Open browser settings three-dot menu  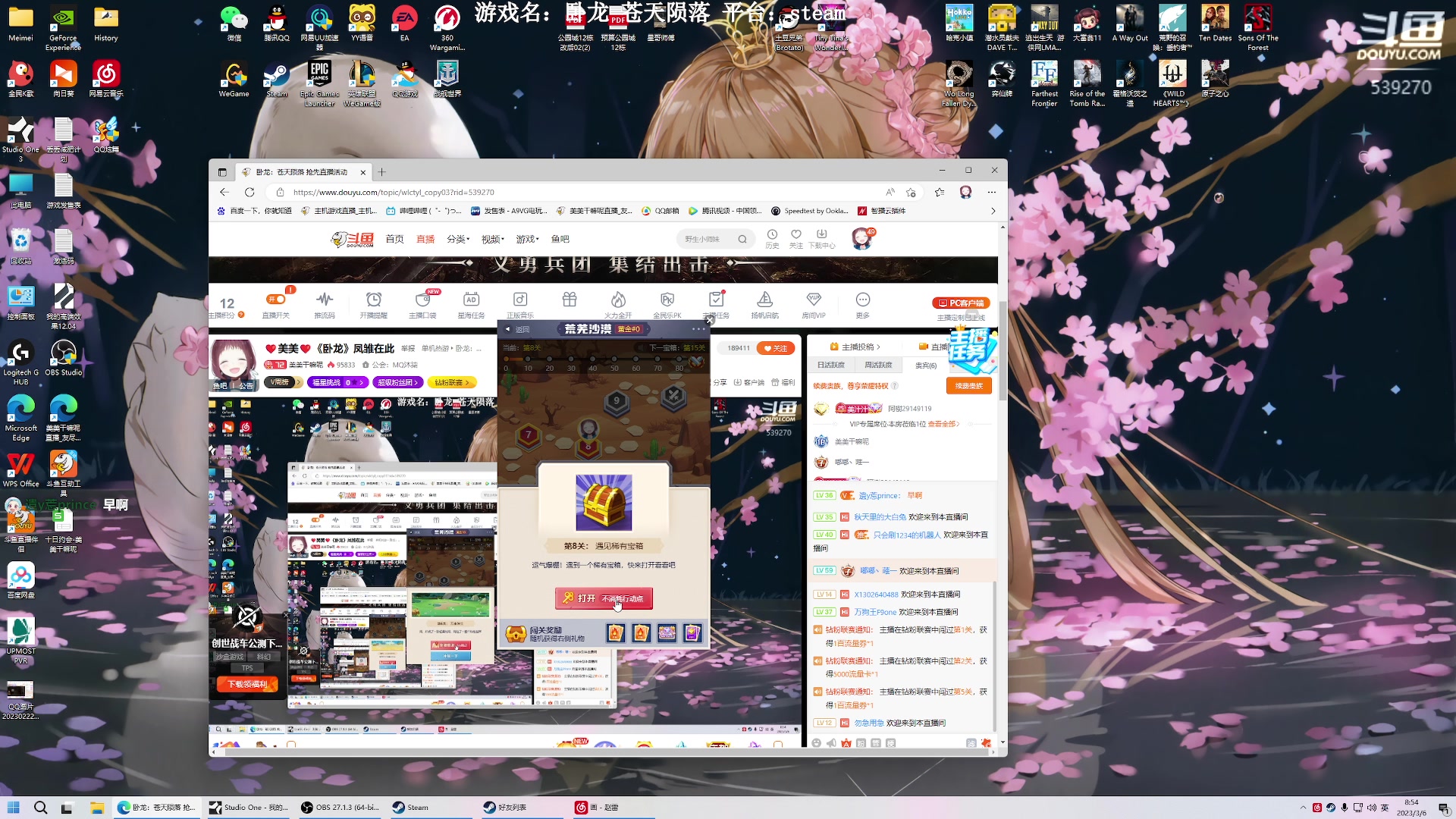click(x=991, y=192)
